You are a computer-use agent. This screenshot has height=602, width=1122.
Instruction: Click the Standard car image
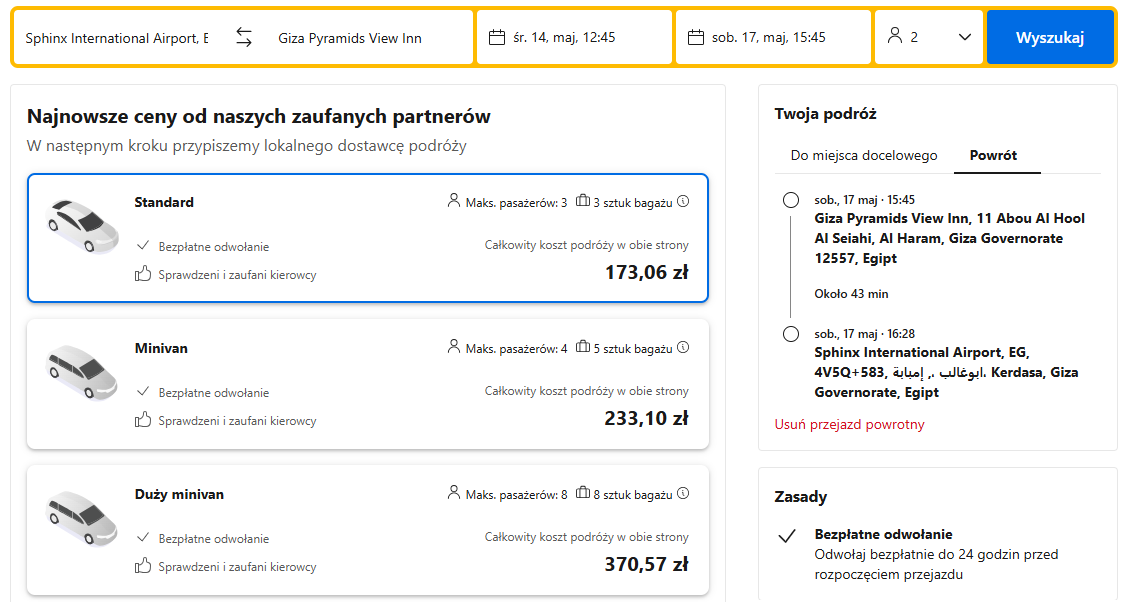click(x=82, y=227)
